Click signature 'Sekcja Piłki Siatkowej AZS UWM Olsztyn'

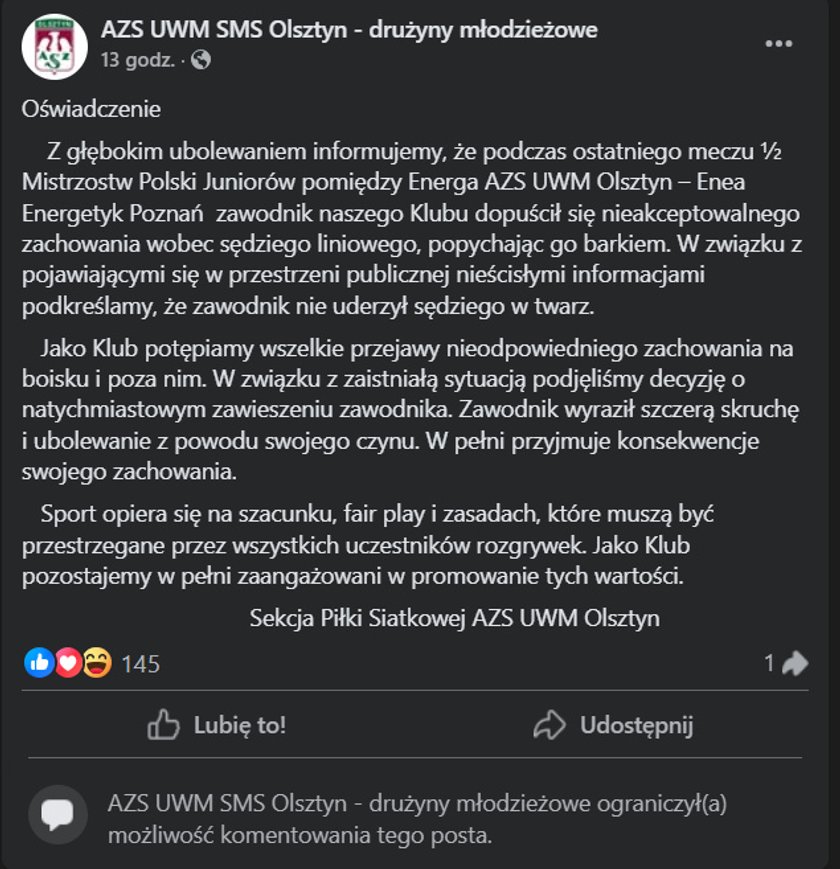click(x=454, y=618)
